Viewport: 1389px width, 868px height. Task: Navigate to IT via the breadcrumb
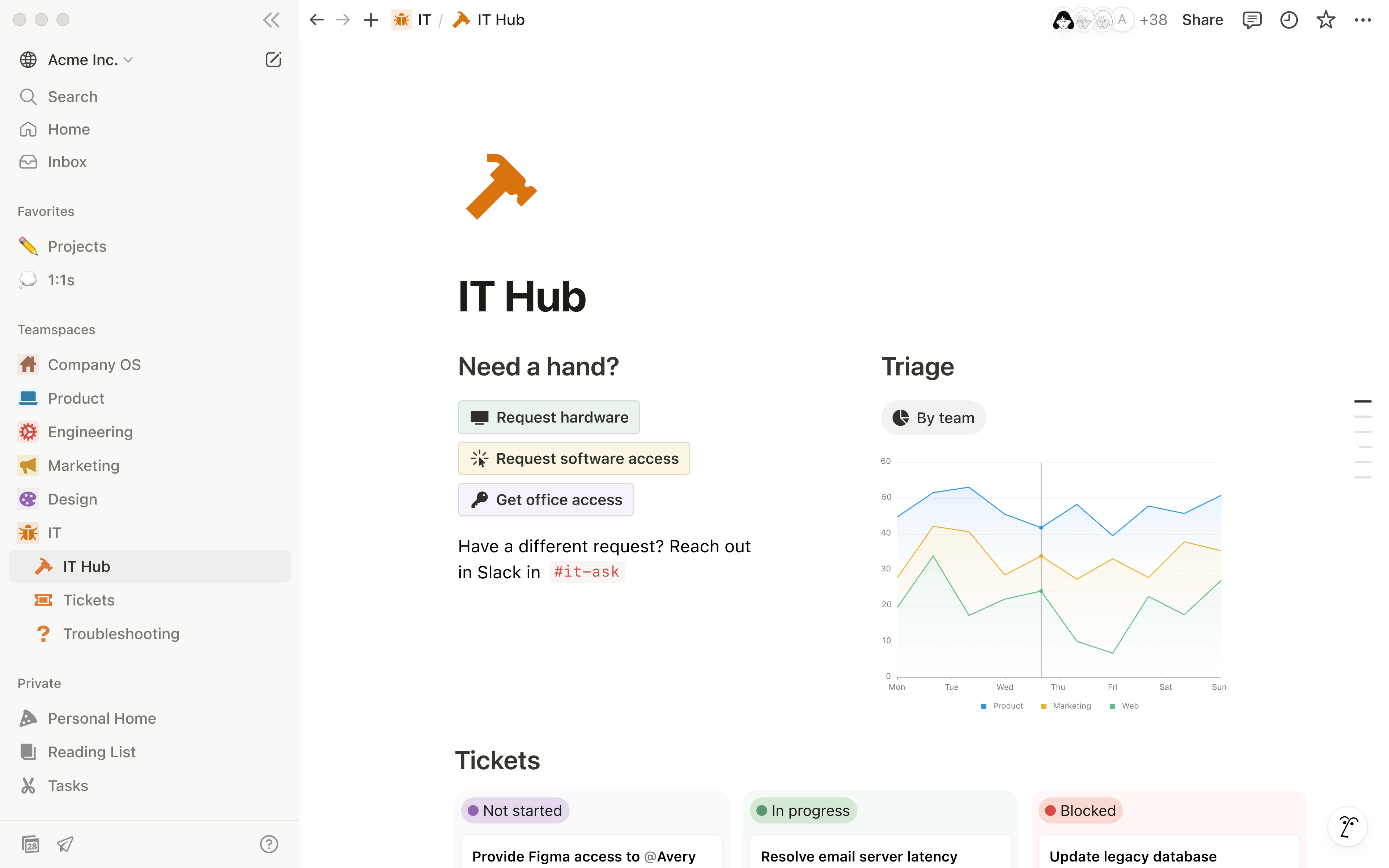(x=424, y=19)
